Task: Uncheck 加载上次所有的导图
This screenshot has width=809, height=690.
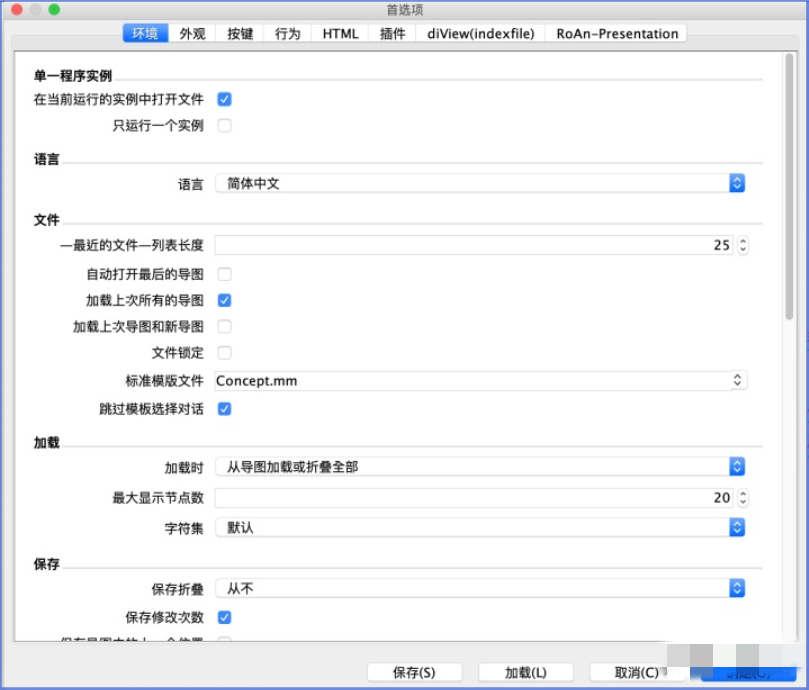Action: click(224, 300)
